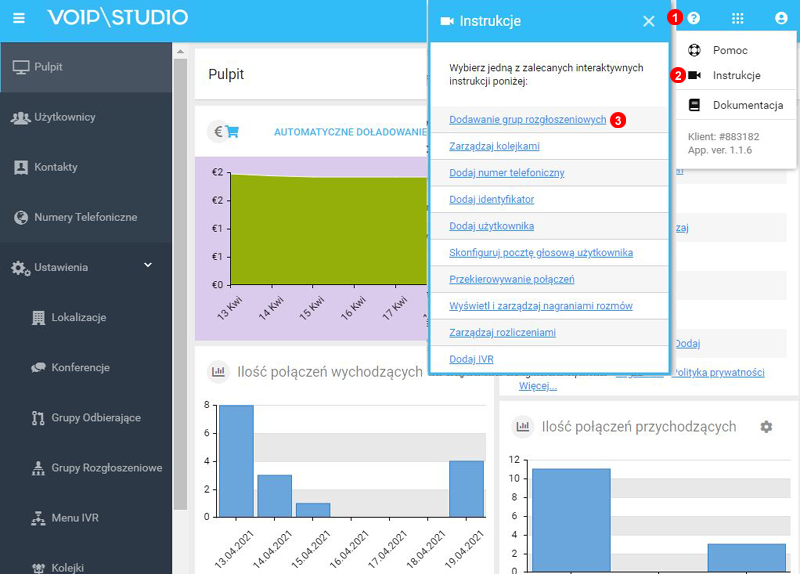Open the hamburger menu icon
Screen dimensions: 800x574
pos(19,18)
